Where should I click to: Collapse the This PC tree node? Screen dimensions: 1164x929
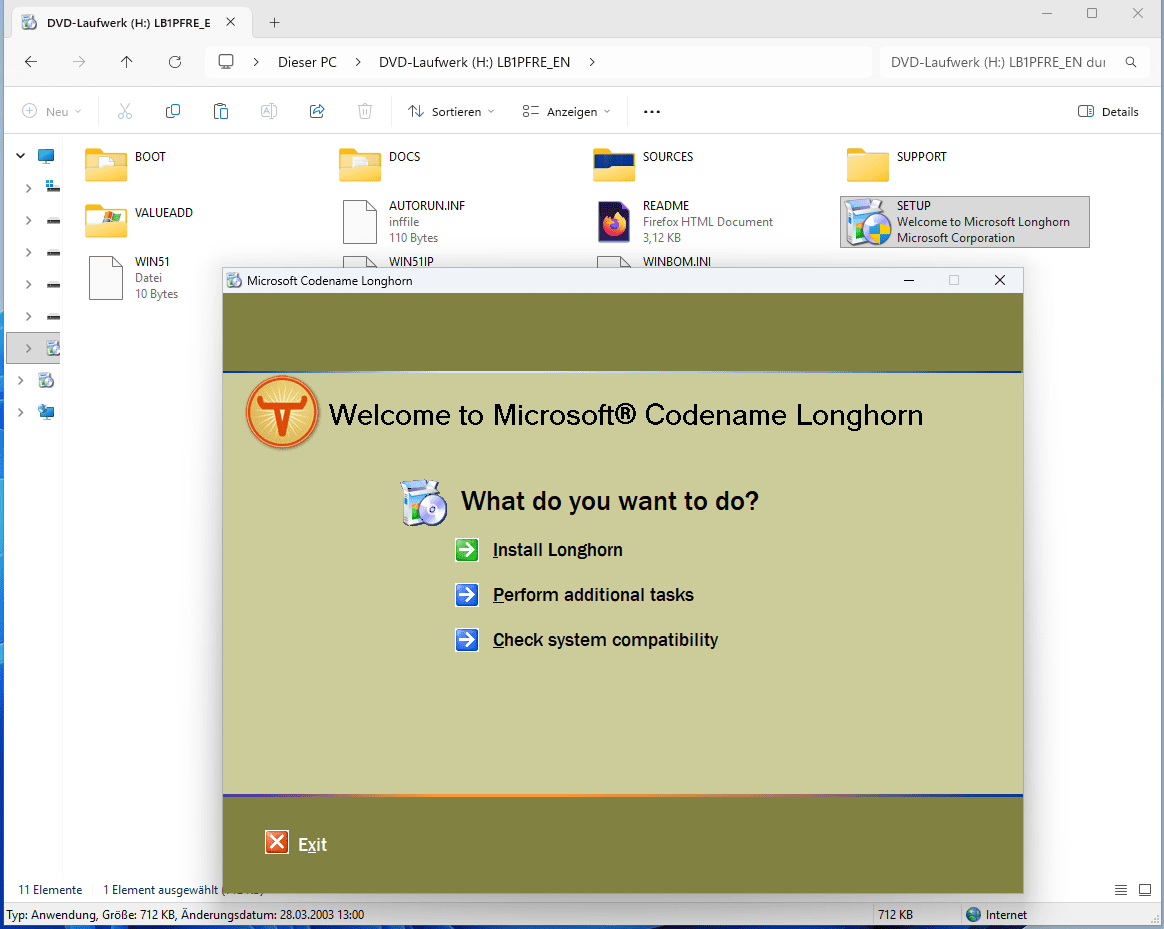pyautogui.click(x=21, y=156)
